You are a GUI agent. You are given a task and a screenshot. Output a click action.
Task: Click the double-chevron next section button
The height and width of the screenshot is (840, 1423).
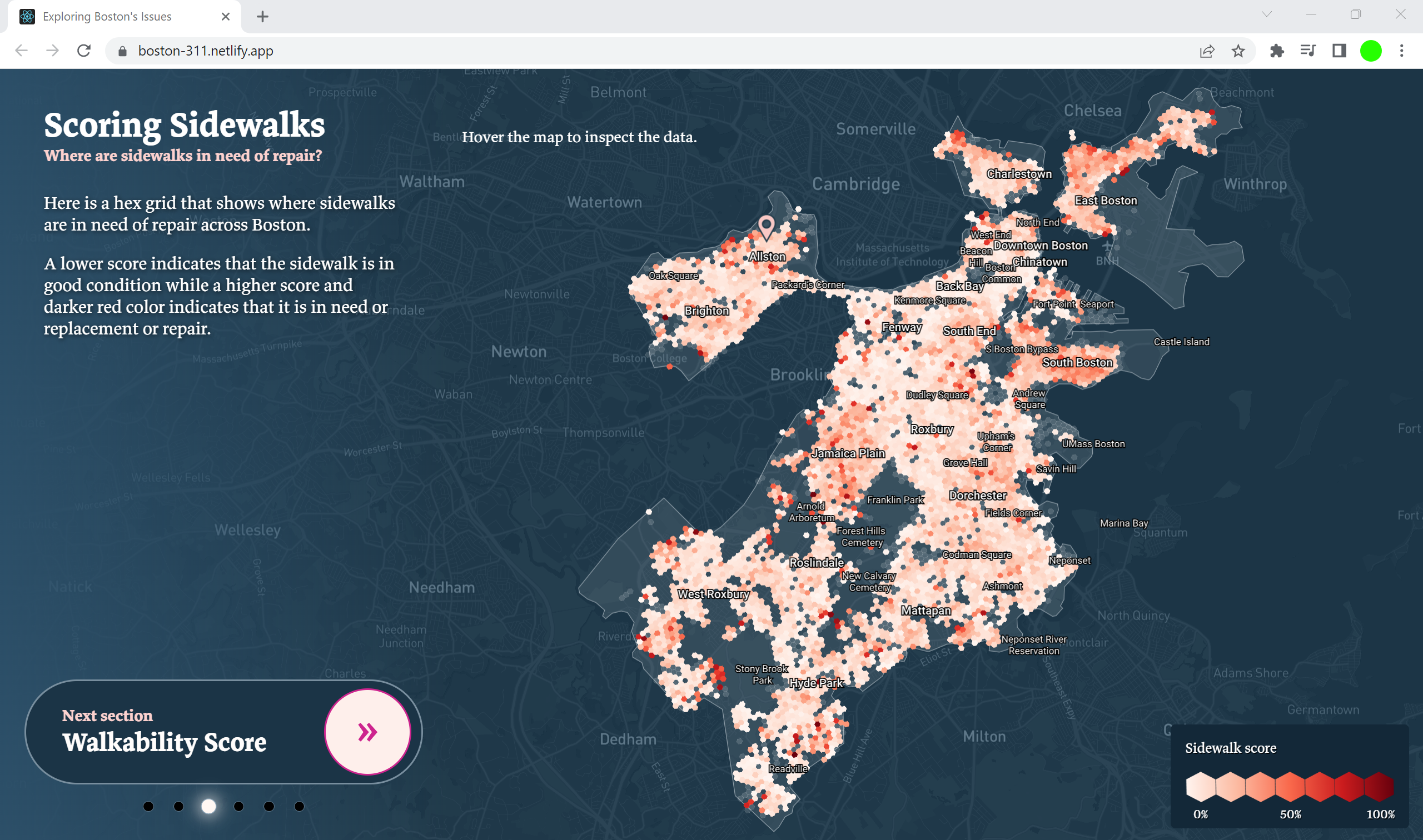367,731
